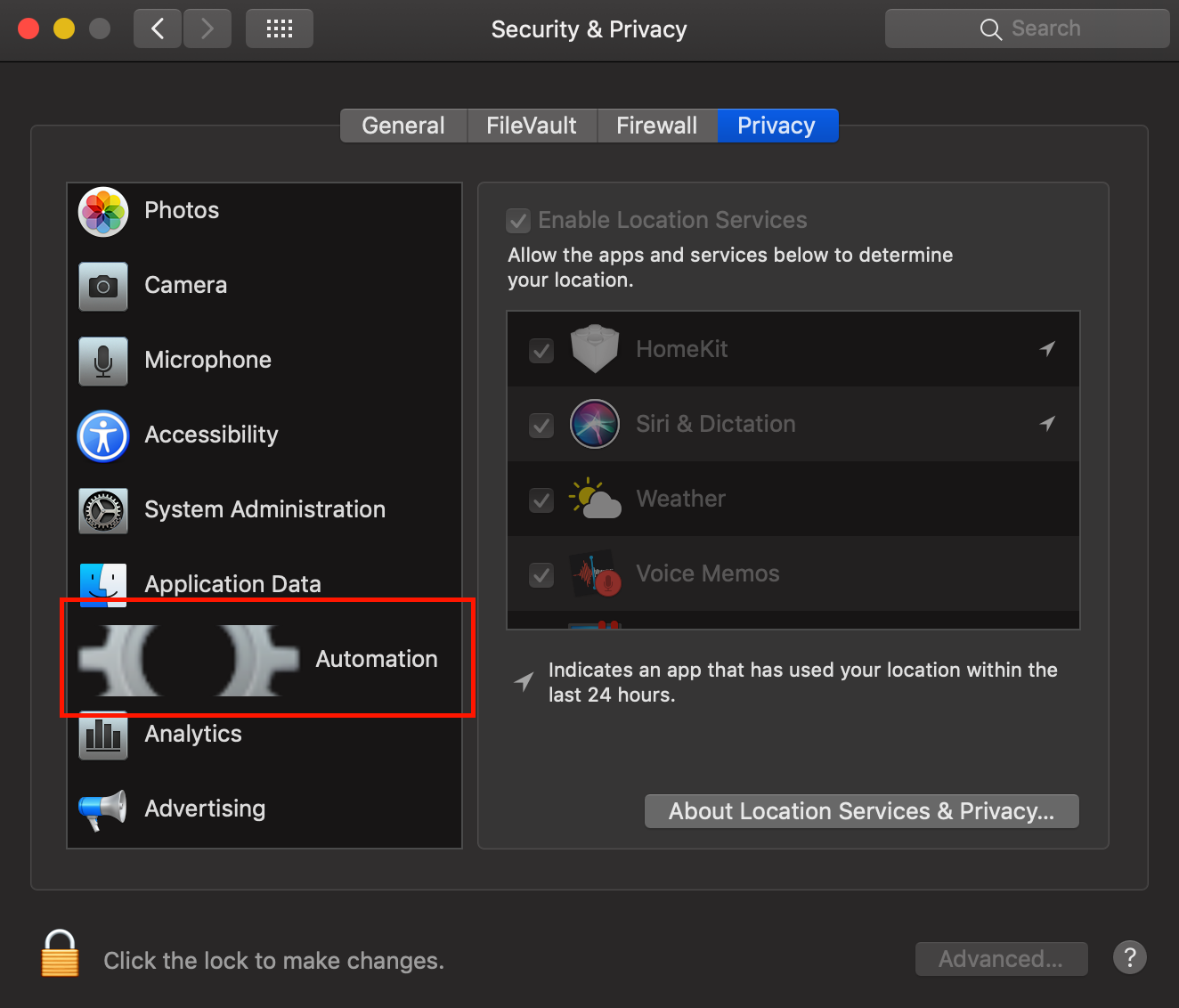The width and height of the screenshot is (1179, 1008).
Task: Click the Analytics bar chart icon
Action: click(103, 736)
